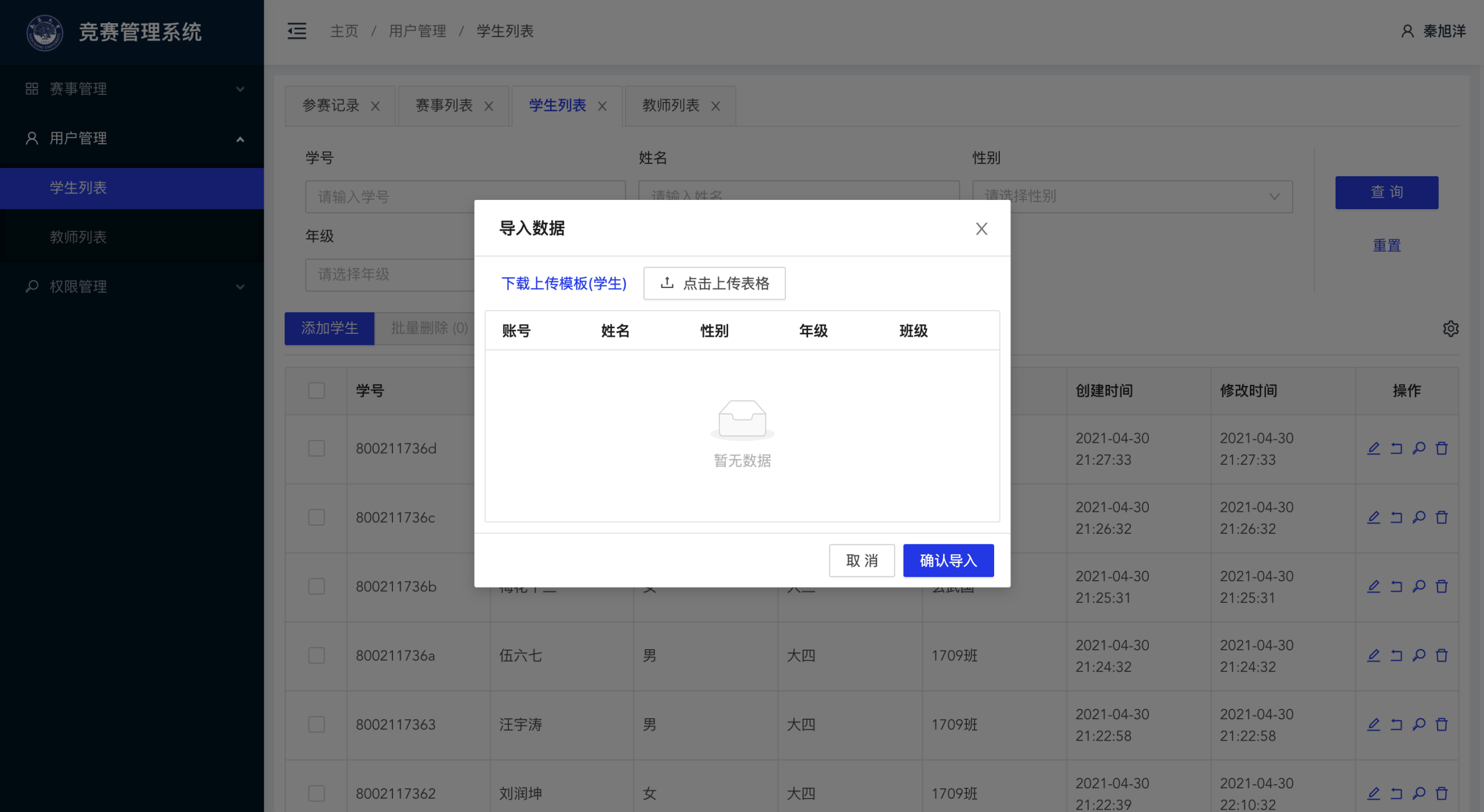
Task: Click the sidebar collapse menu icon
Action: [297, 31]
